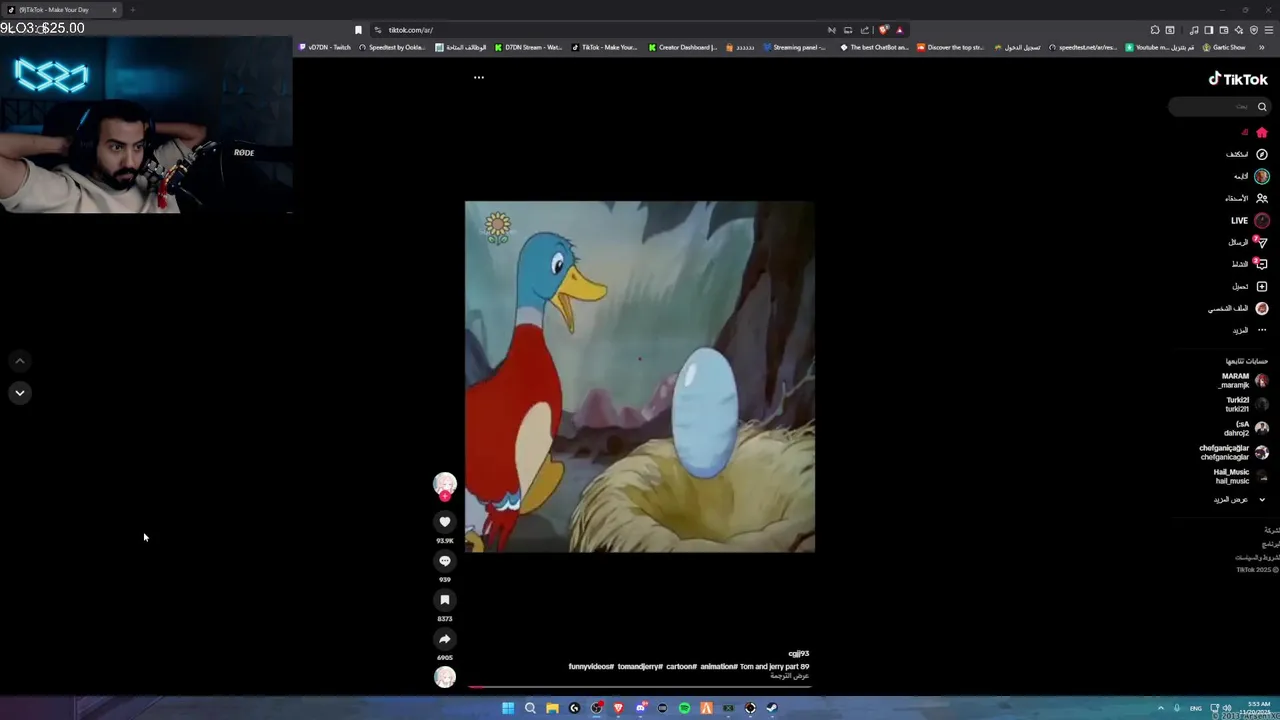Screen dimensions: 1280x720
Task: Open the Turki2l followed account
Action: point(1245,404)
